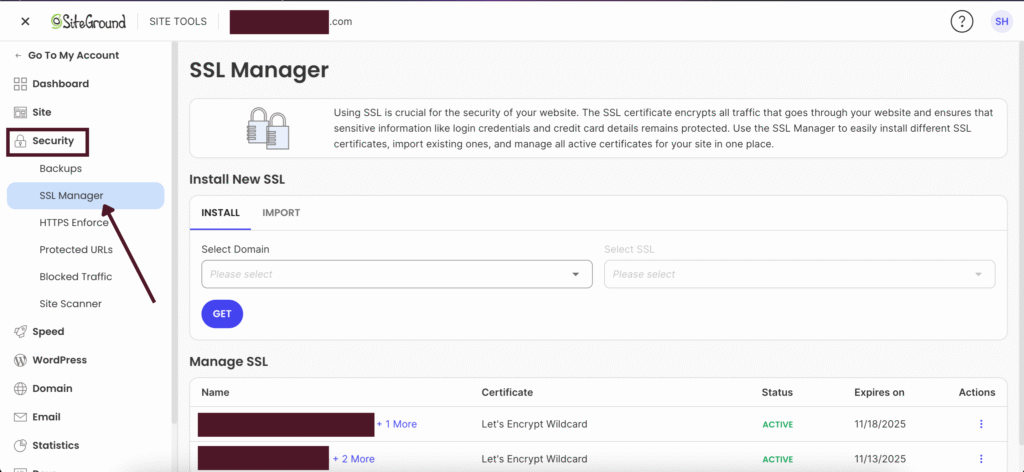Expand the WordPress sidebar section

click(x=59, y=360)
